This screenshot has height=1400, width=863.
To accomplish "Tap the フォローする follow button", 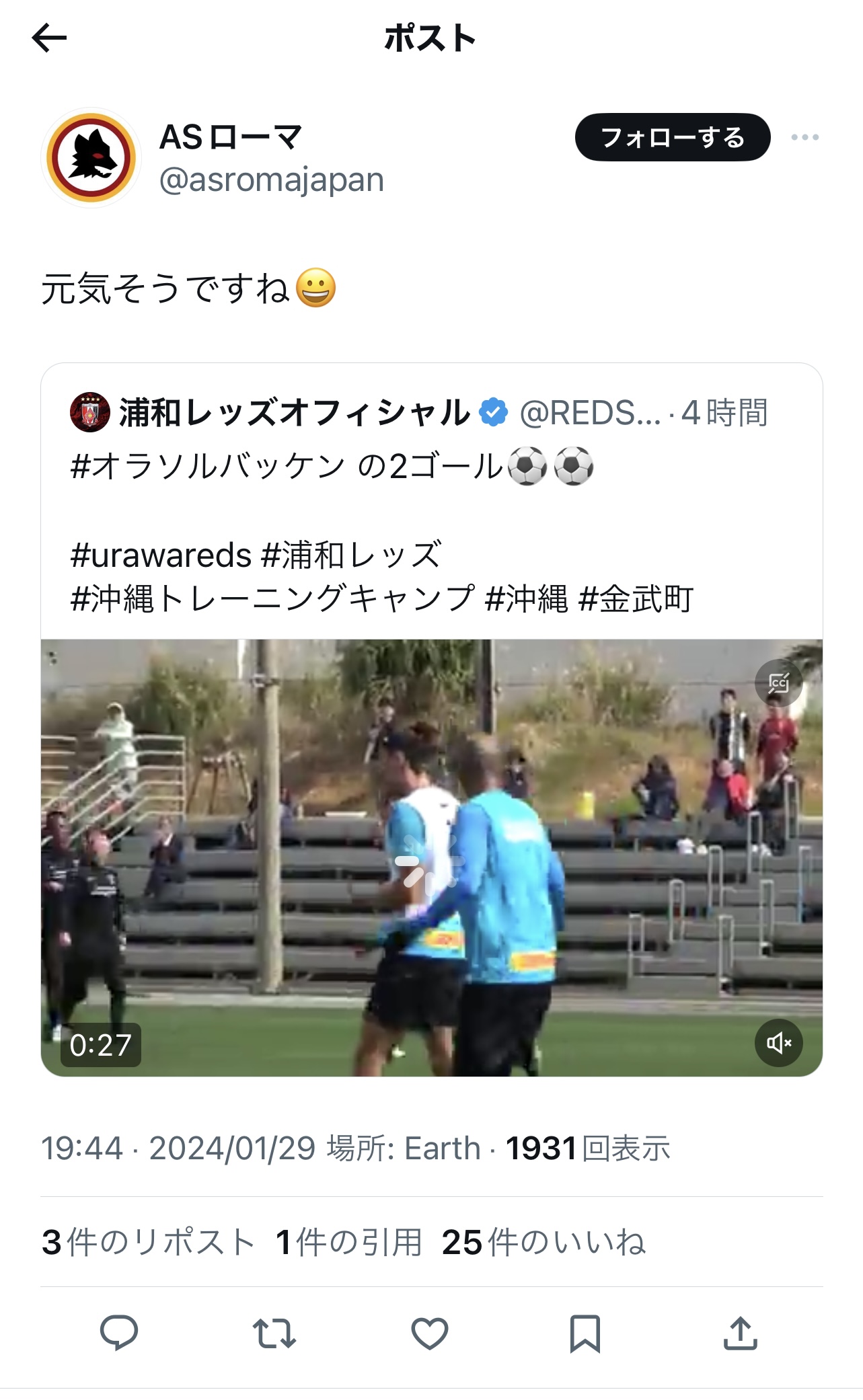I will pyautogui.click(x=673, y=137).
